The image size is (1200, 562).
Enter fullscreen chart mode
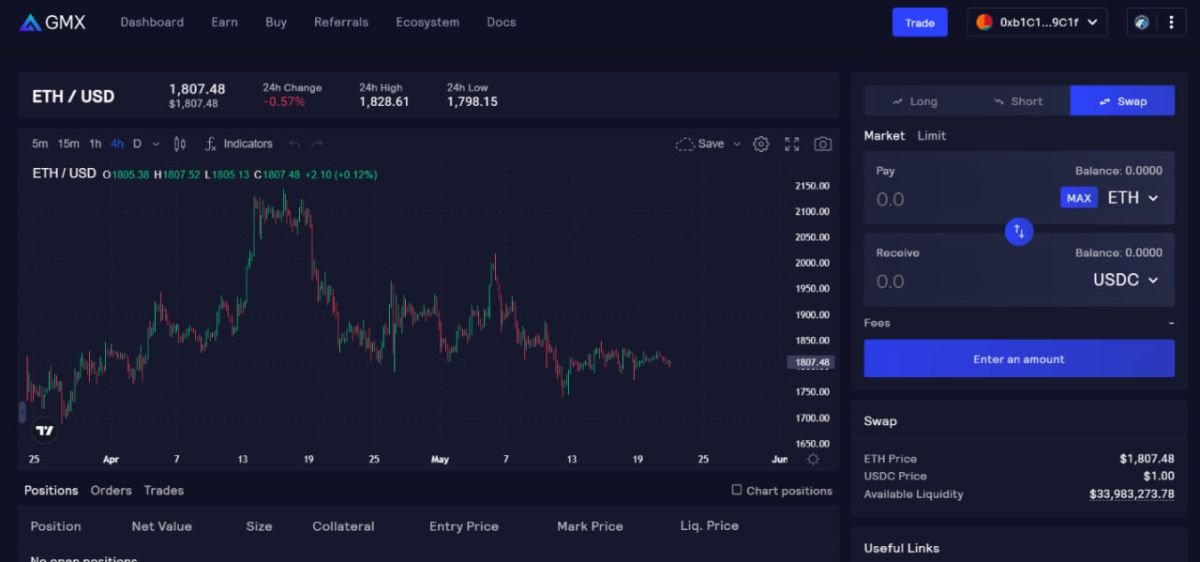[x=792, y=144]
